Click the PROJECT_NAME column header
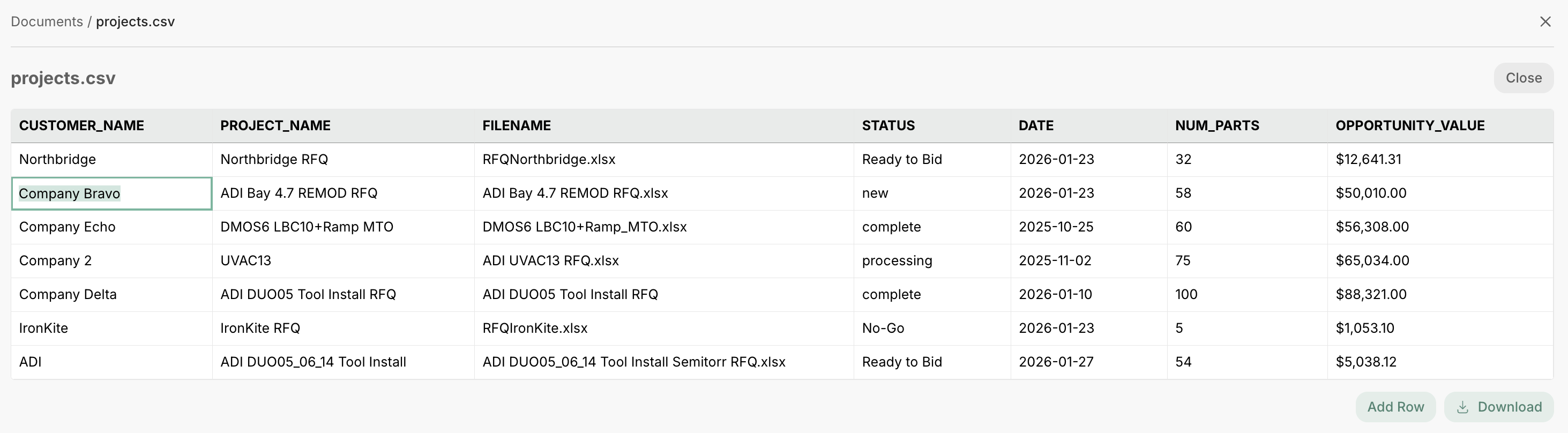 click(x=275, y=125)
